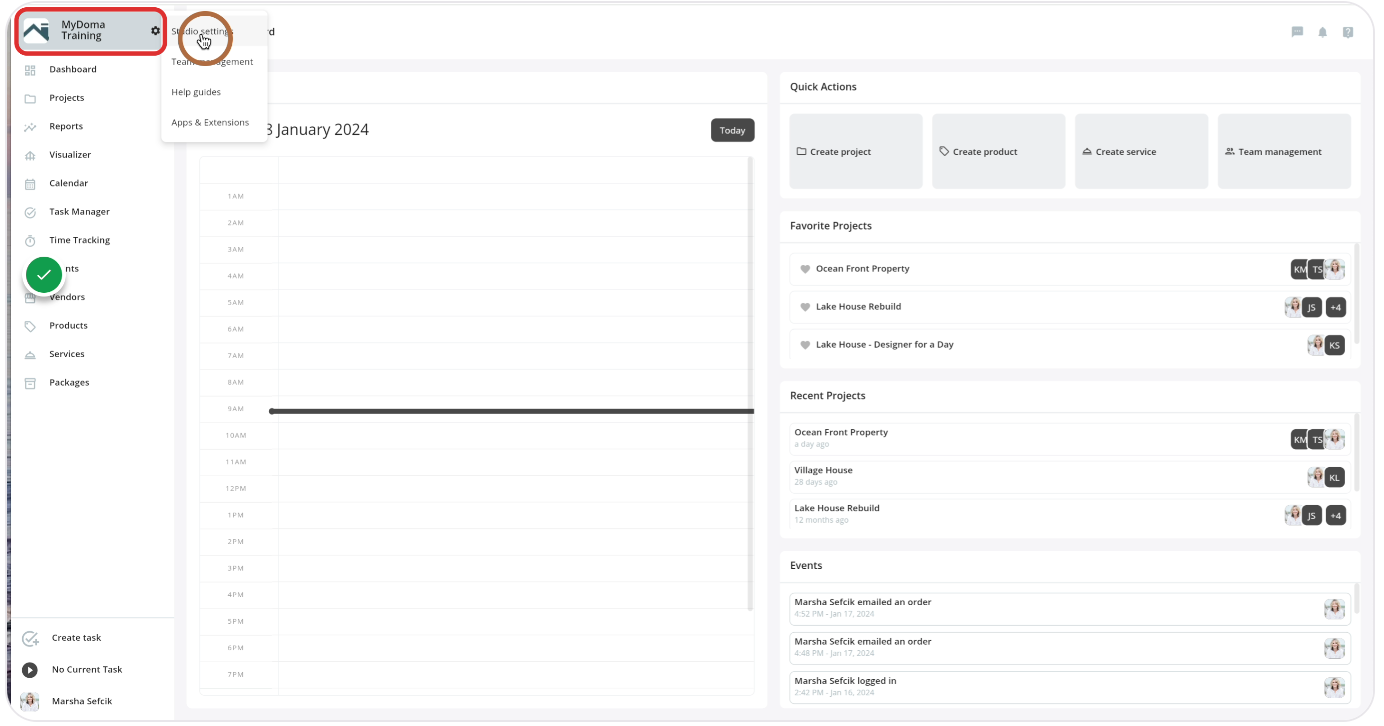Click the Dashboard sidebar icon
The image size is (1384, 726).
30,70
